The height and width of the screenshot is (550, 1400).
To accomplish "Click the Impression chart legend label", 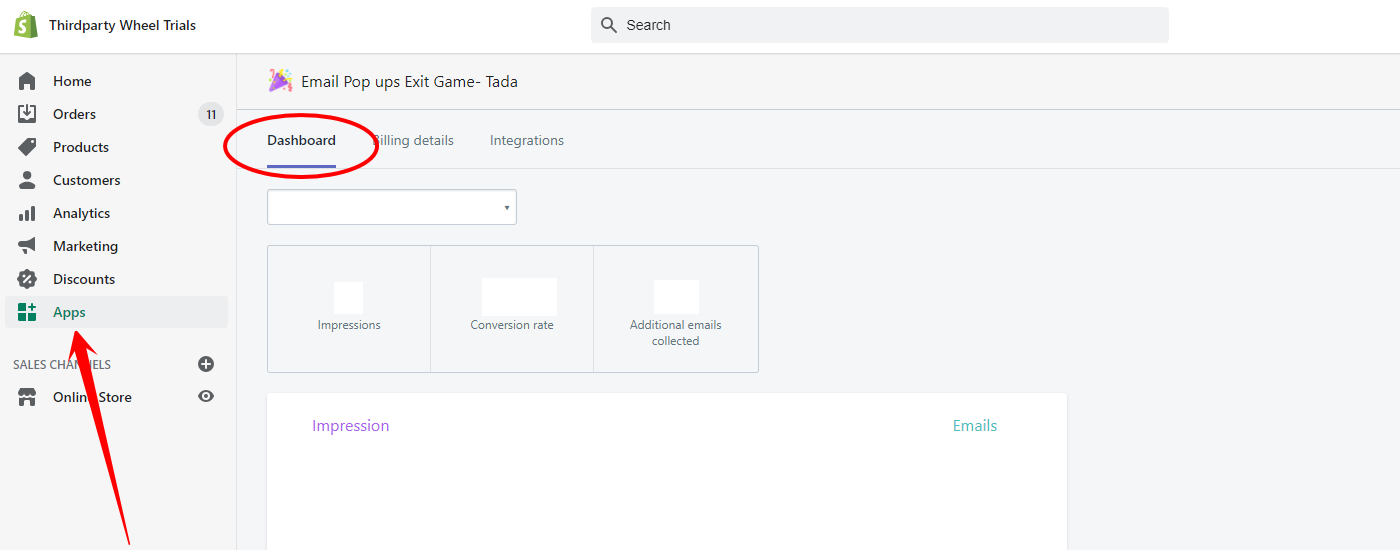I will 351,426.
